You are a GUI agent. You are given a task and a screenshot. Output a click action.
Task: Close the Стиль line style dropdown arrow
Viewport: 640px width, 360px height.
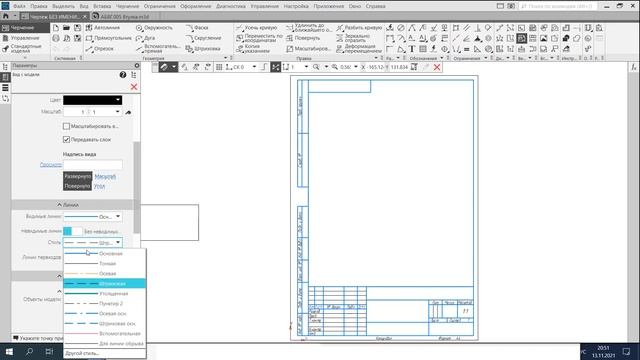pyautogui.click(x=118, y=242)
